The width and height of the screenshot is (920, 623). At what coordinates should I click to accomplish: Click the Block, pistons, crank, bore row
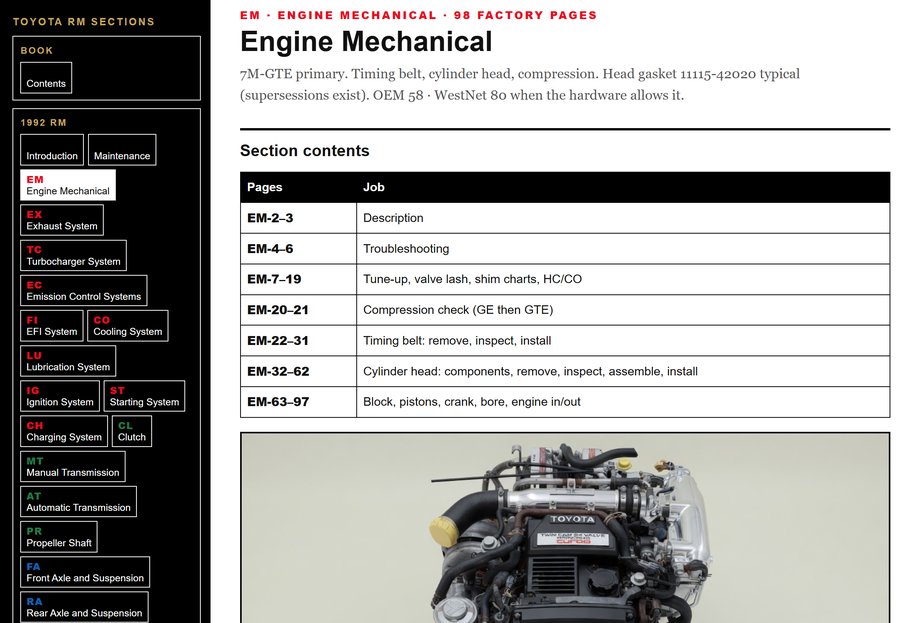click(x=623, y=402)
